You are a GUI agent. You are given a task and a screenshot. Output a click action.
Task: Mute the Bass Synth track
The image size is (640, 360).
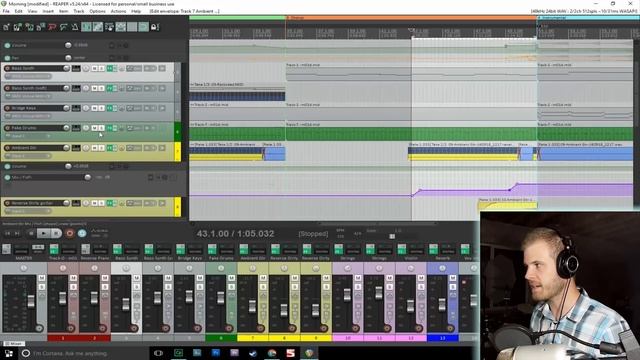point(94,69)
